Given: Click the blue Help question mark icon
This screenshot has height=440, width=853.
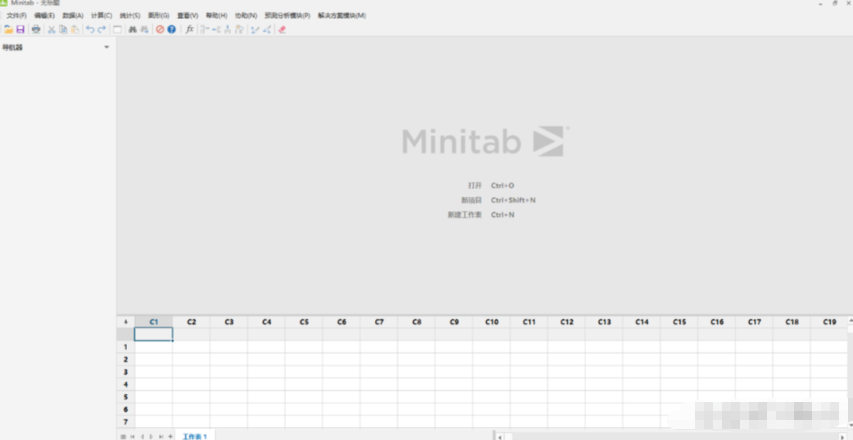Looking at the screenshot, I should click(171, 29).
